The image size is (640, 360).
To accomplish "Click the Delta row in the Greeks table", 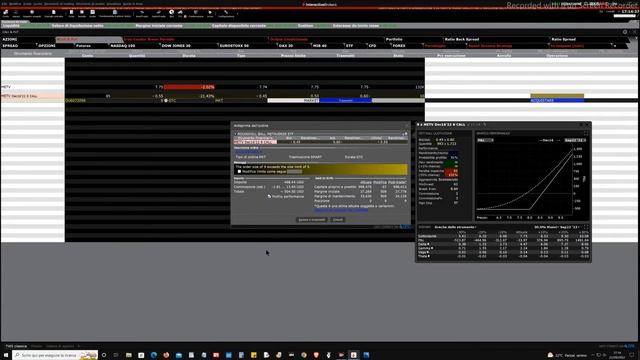I will tap(503, 244).
